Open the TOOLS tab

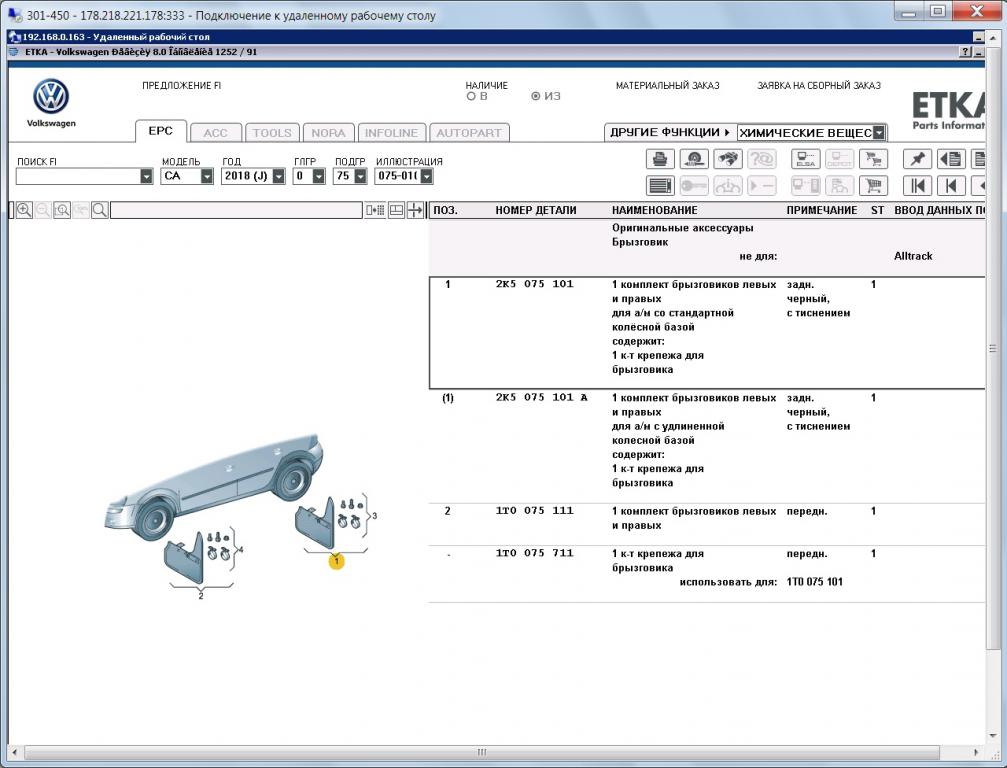pyautogui.click(x=272, y=133)
